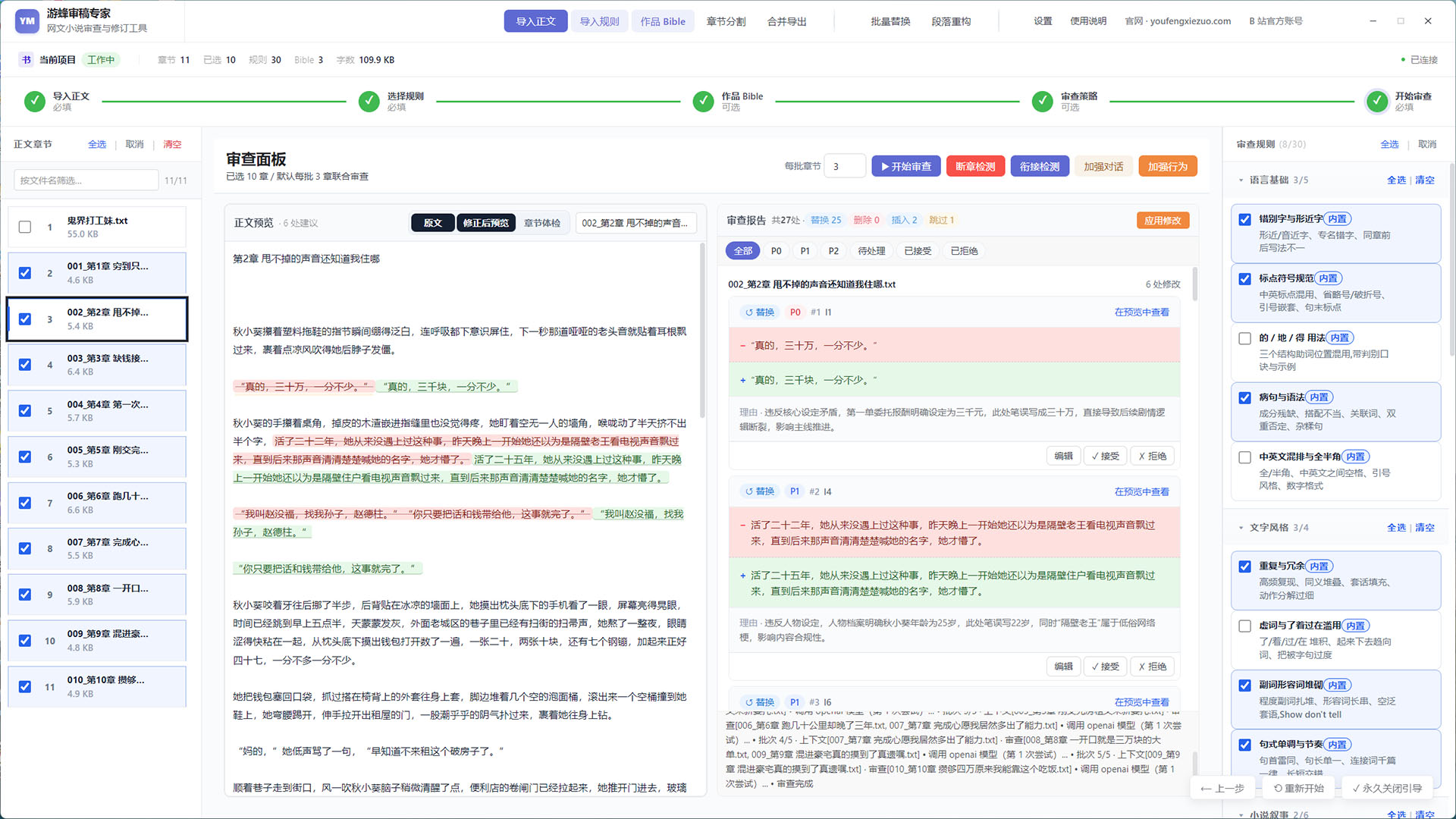Click the 书 current project icon
Viewport: 1456px width, 819px height.
coord(27,60)
